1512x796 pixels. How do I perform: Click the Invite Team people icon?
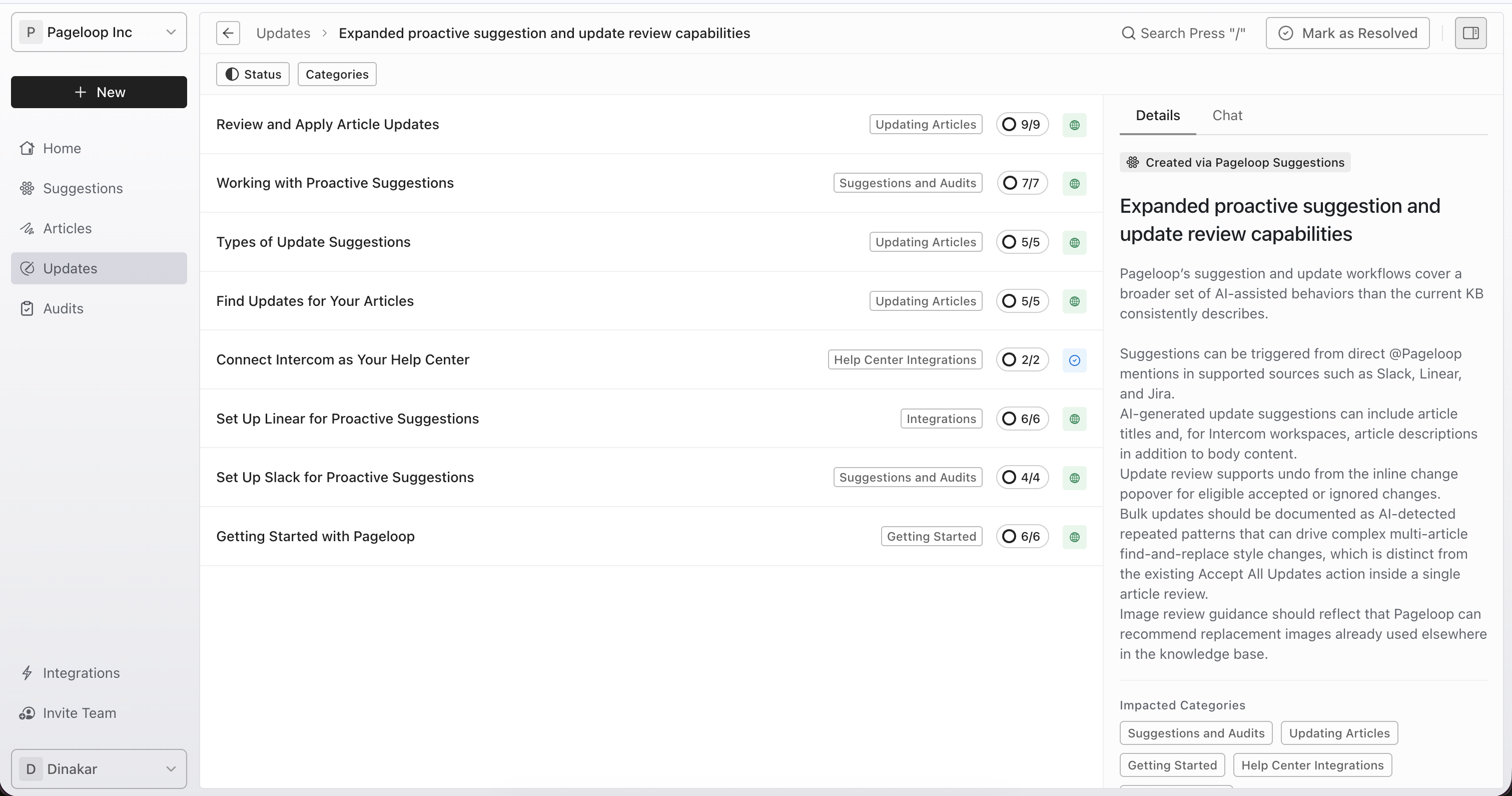[x=27, y=712]
